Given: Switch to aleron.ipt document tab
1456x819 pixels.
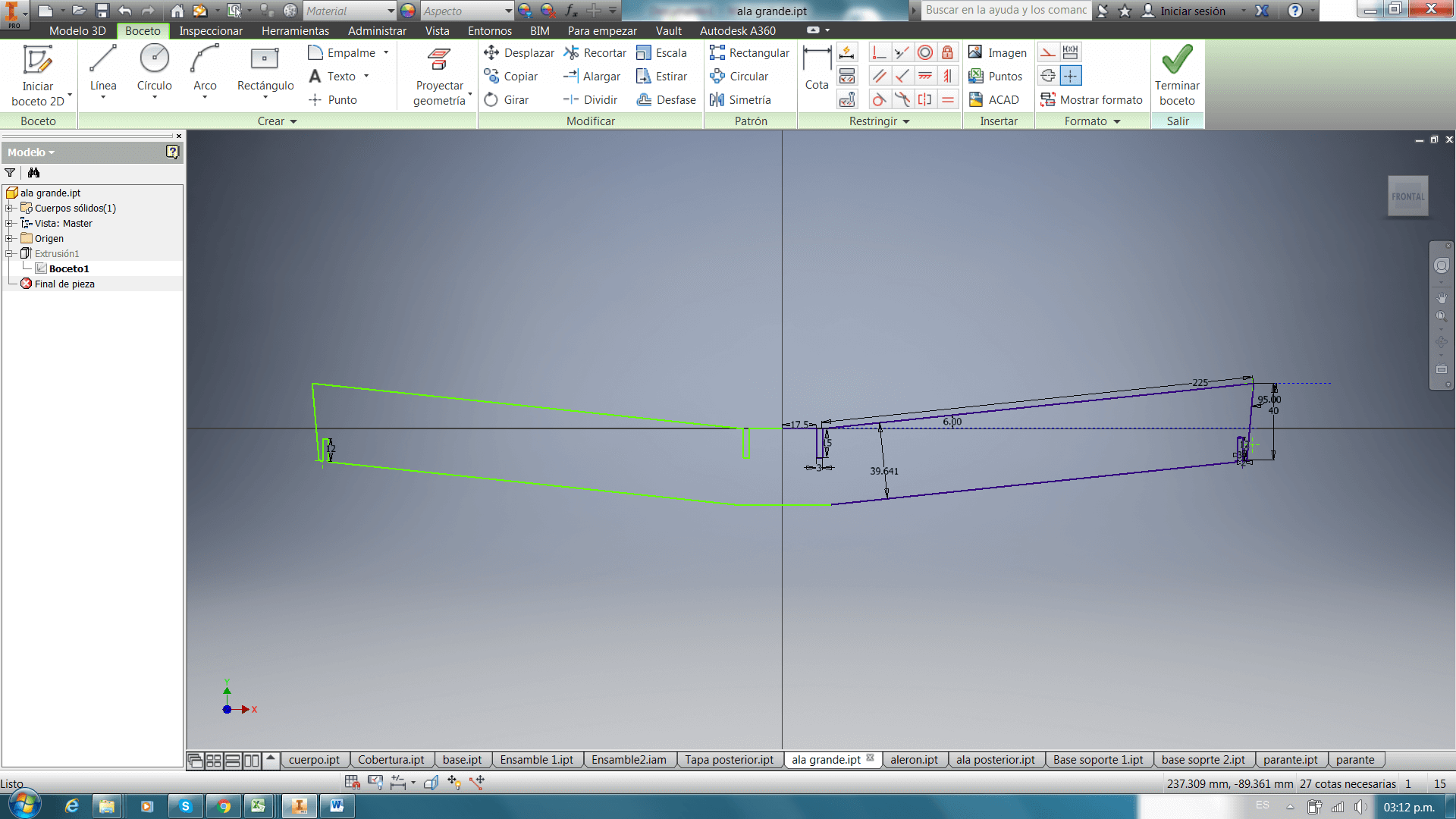Looking at the screenshot, I should tap(913, 759).
